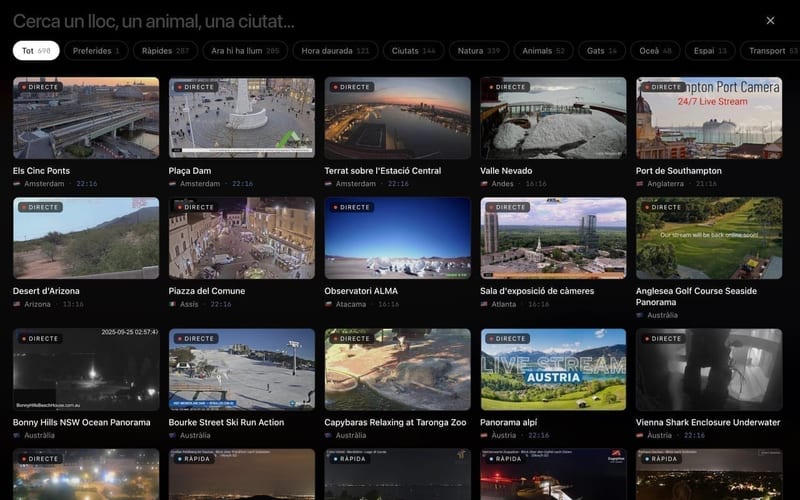
Task: Select the 'Tot' filter chip
Action: coord(36,51)
